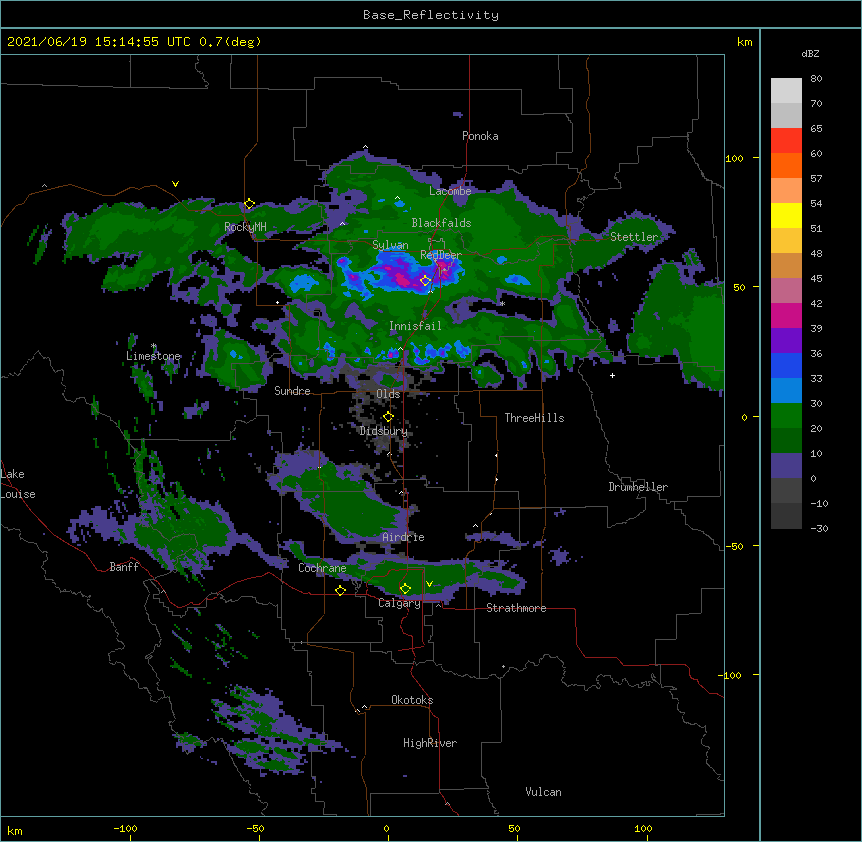Click the Strathmore label
This screenshot has width=862, height=842.
[516, 608]
